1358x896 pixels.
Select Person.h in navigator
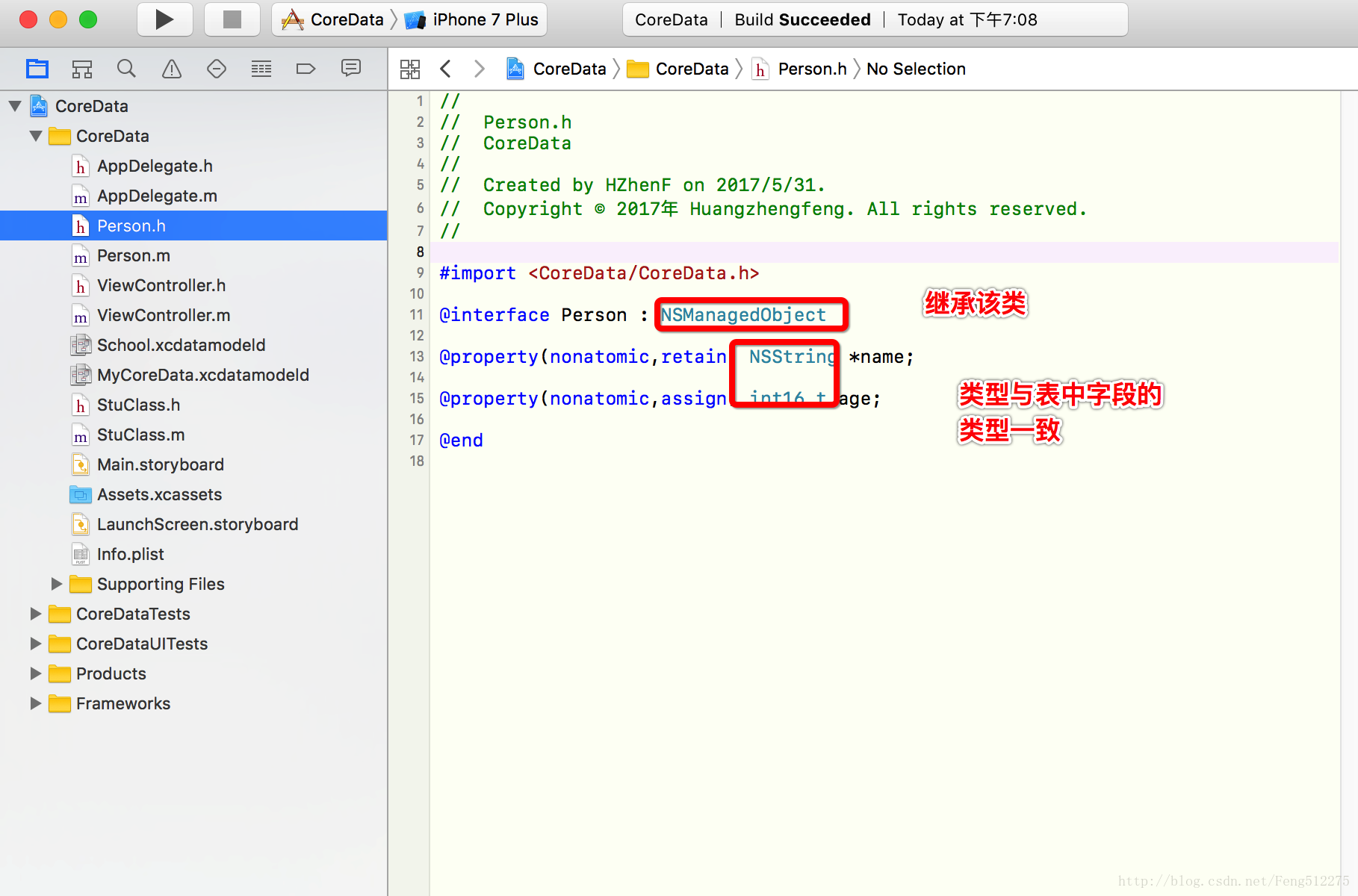point(193,225)
